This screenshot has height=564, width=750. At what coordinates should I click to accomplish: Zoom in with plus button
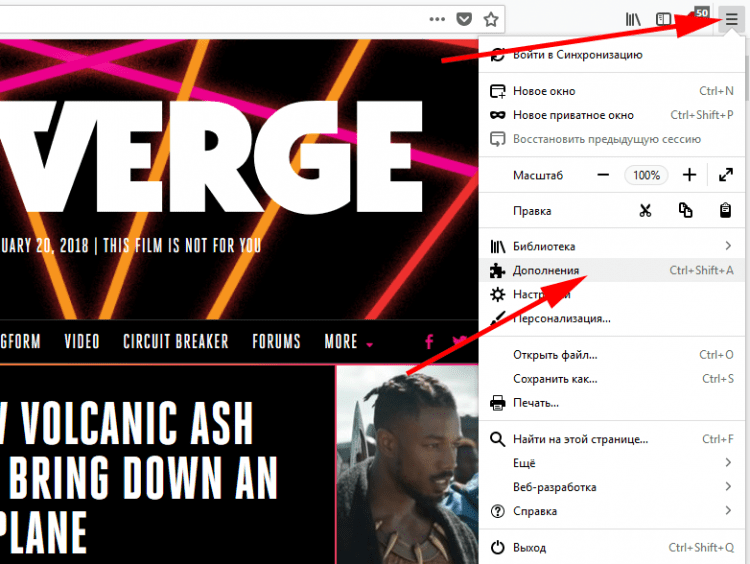click(x=689, y=175)
